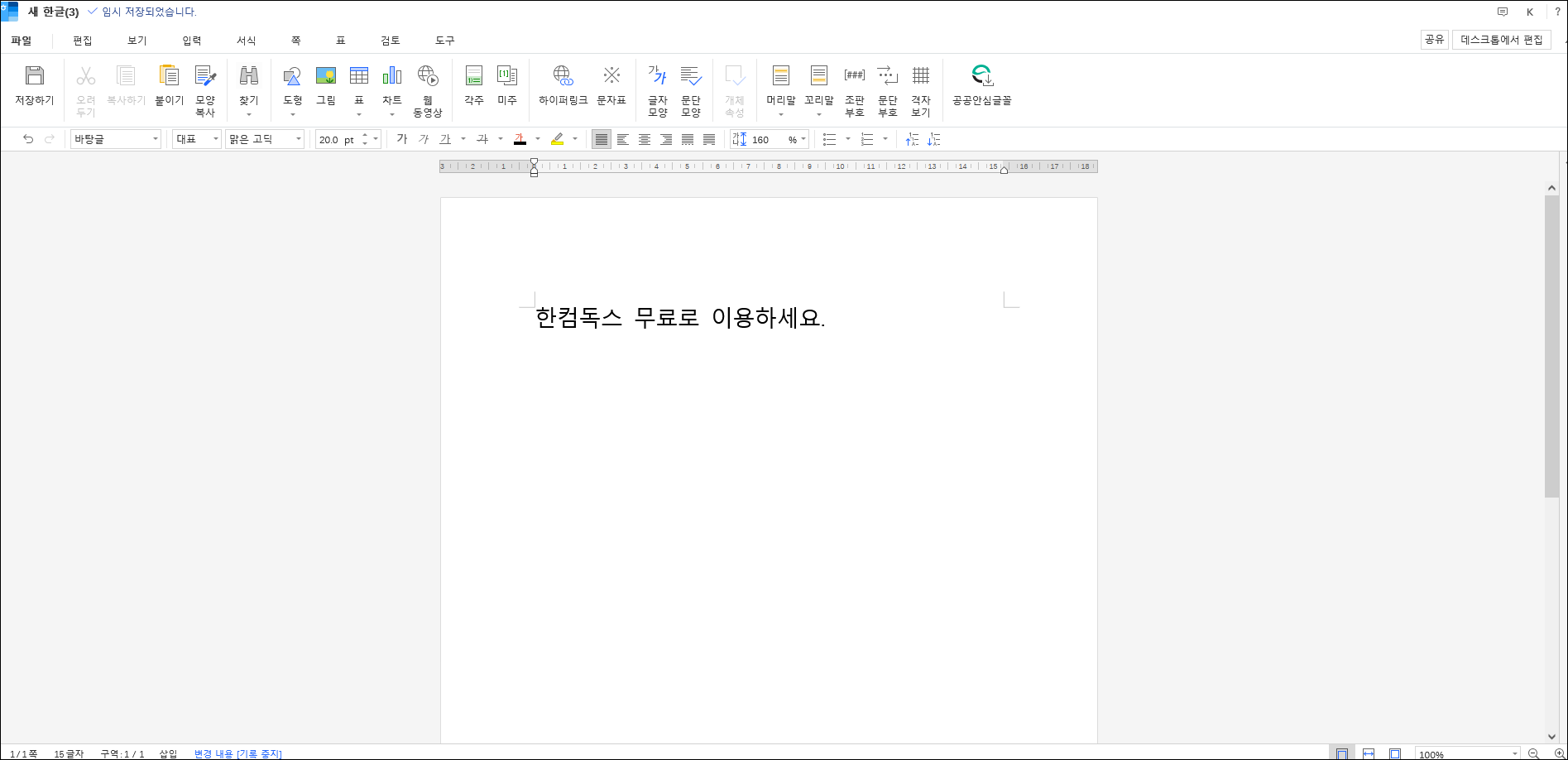Click the K user account button
Screen dimensions: 1568x760
(1530, 12)
